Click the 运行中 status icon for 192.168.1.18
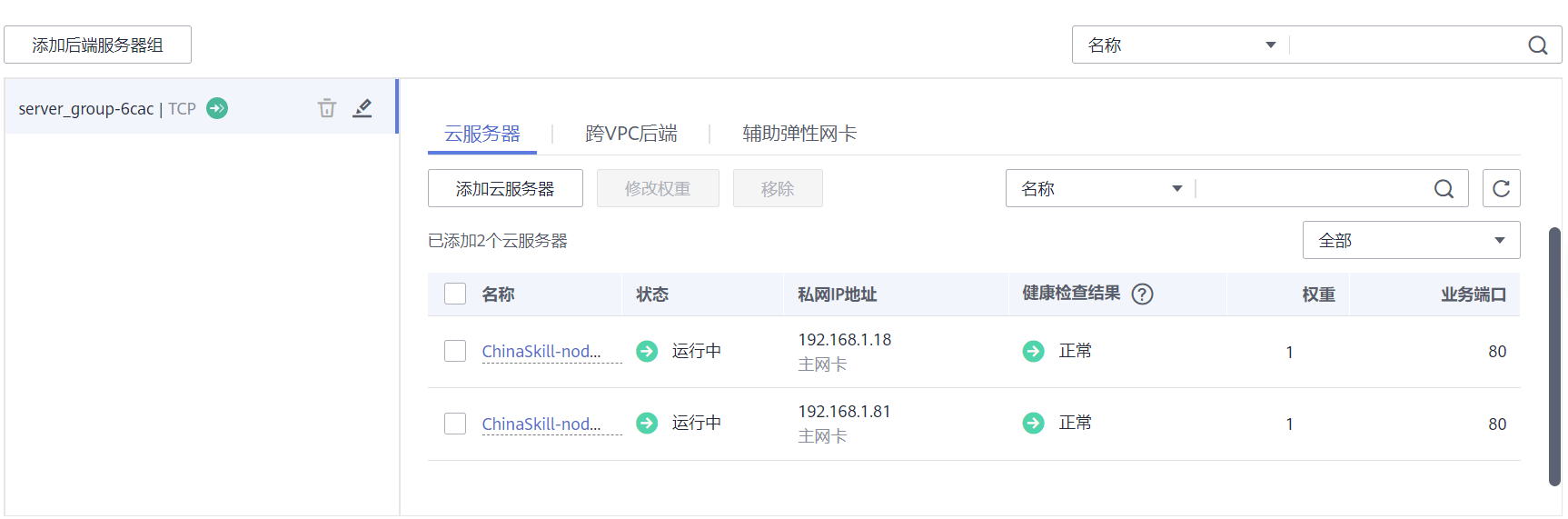The height and width of the screenshot is (519, 1568). tap(647, 351)
